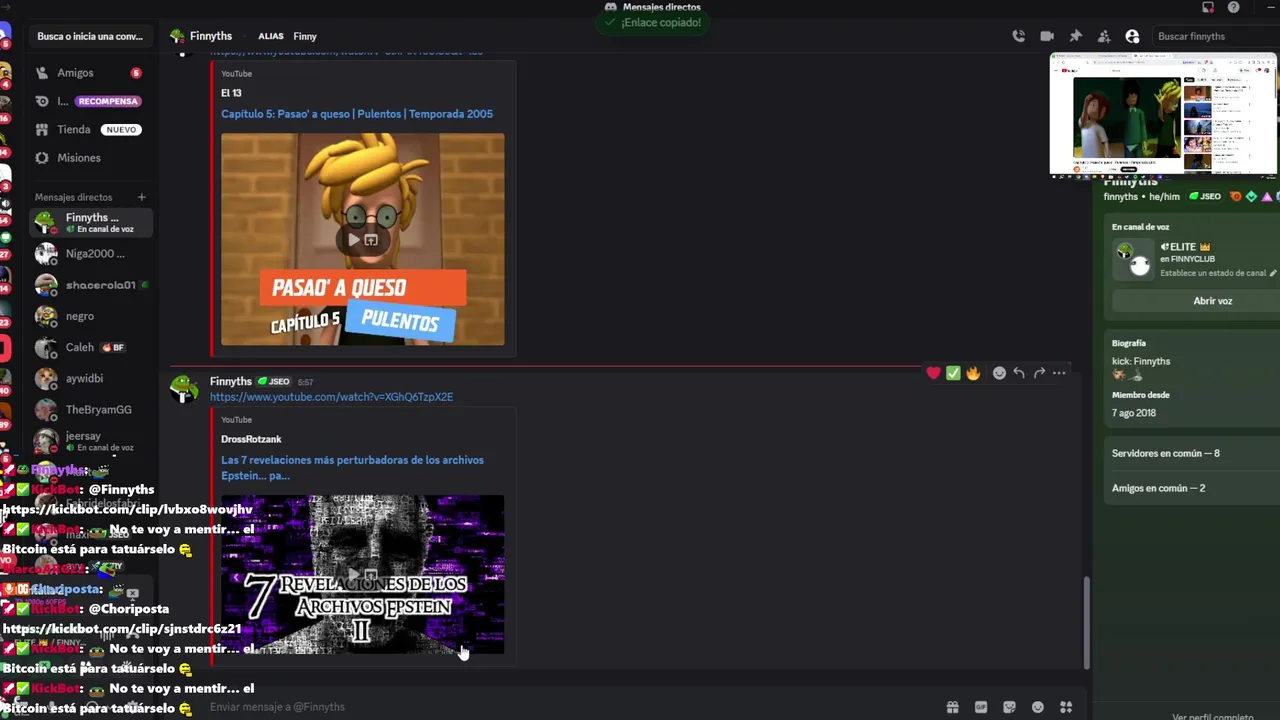1280x720 pixels.
Task: Click Busca o inicia una conversación box
Action: pos(90,36)
